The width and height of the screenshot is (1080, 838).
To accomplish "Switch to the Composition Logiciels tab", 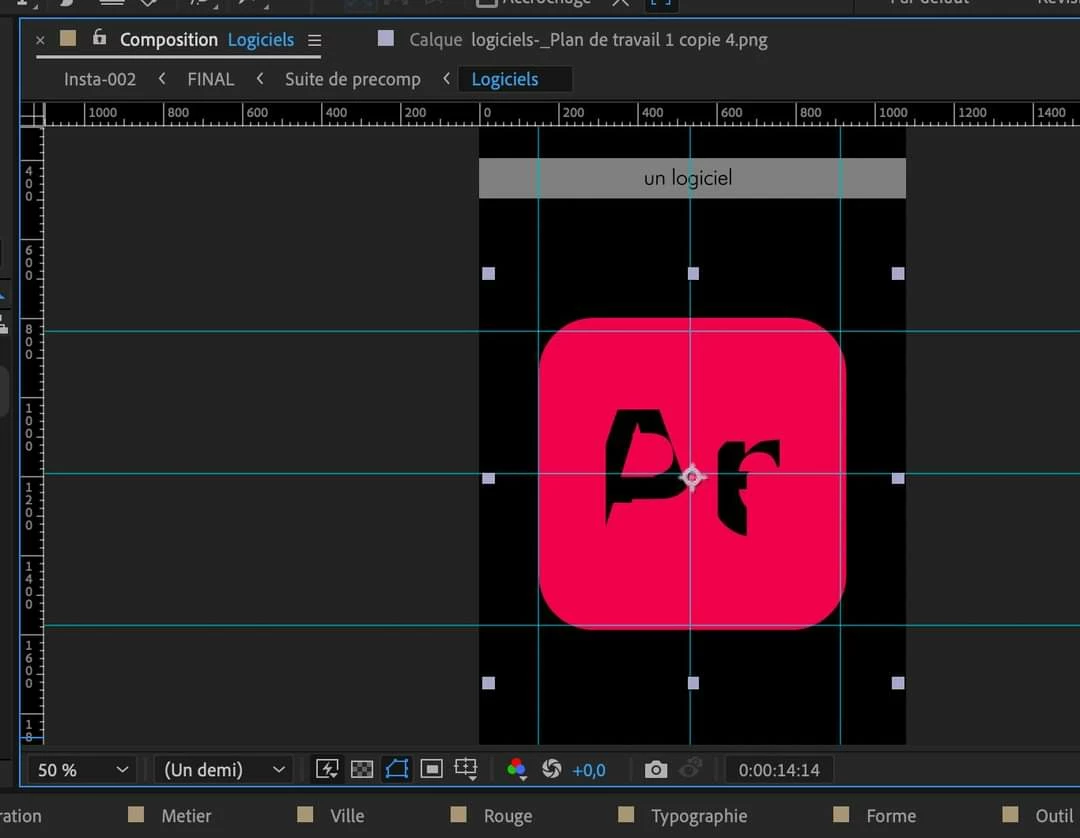I will [207, 40].
